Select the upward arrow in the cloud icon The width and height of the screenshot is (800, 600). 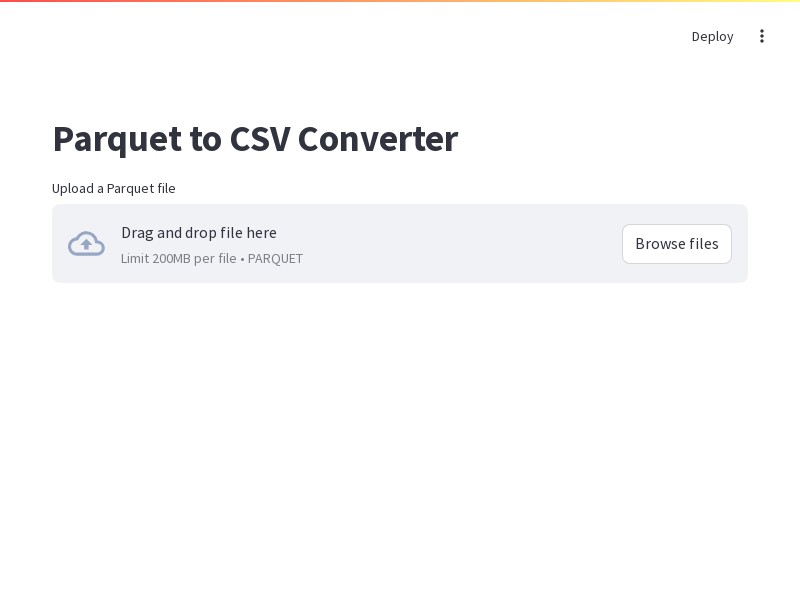[86, 245]
